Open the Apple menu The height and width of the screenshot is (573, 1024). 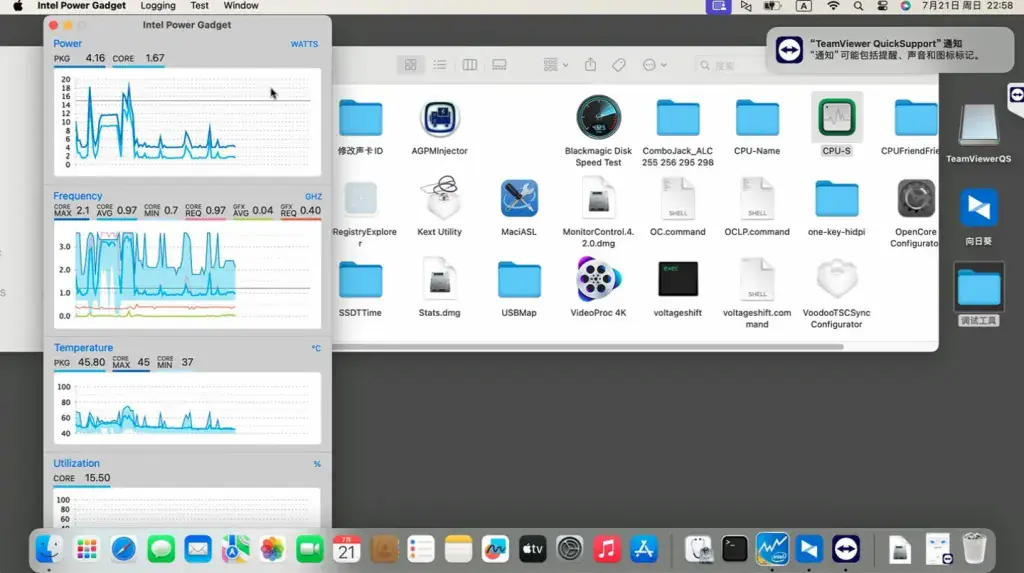coord(18,6)
